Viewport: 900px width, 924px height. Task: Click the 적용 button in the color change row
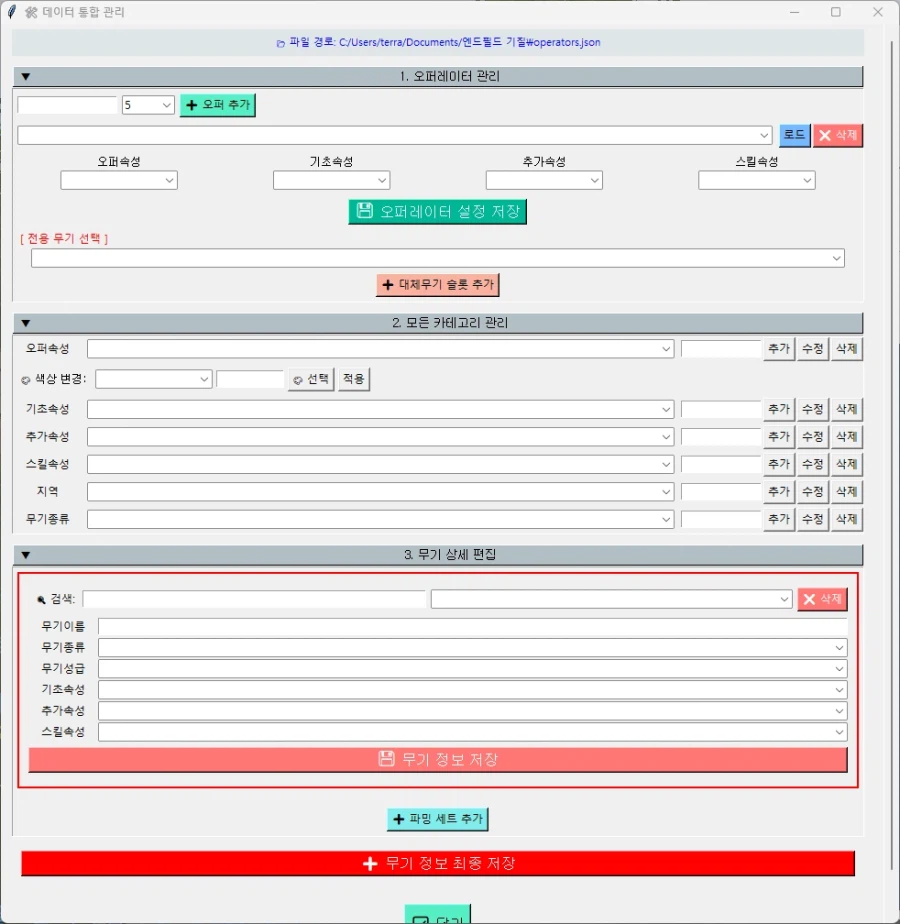352,379
